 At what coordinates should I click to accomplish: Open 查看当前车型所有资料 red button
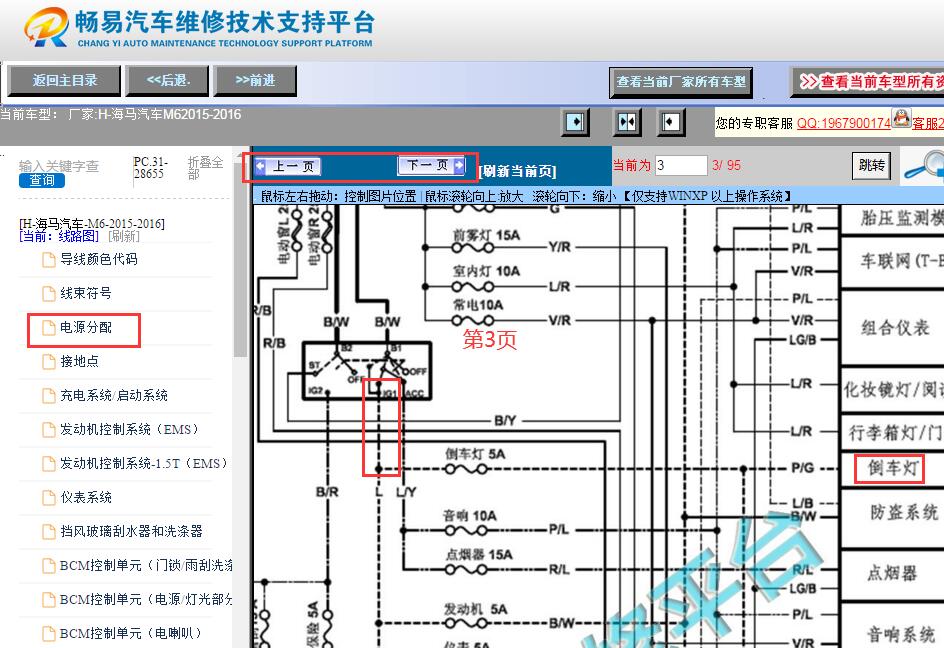[867, 83]
